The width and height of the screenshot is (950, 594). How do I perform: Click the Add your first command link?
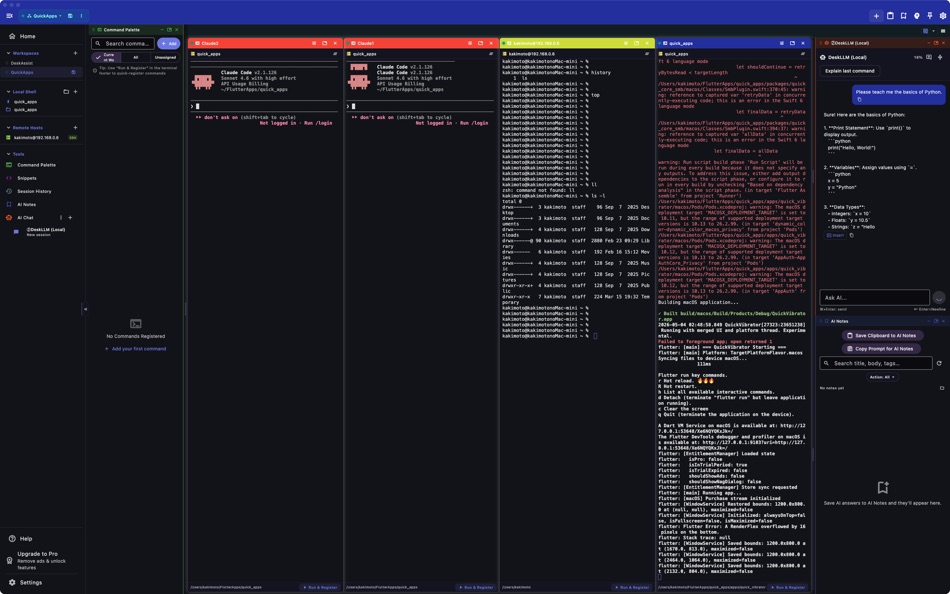pos(136,349)
